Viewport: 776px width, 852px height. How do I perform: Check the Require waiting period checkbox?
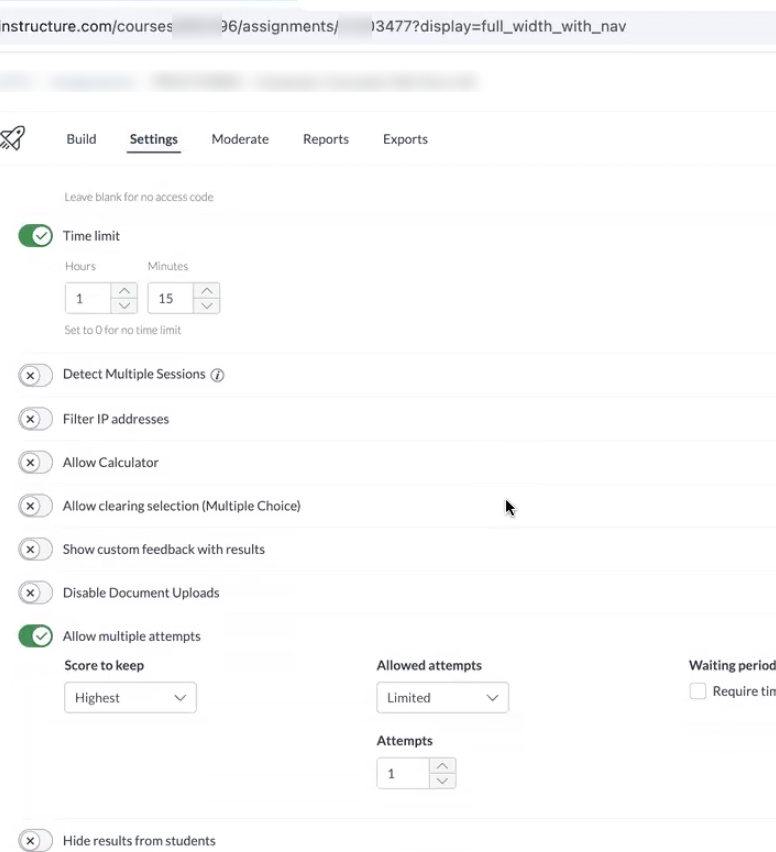click(698, 691)
